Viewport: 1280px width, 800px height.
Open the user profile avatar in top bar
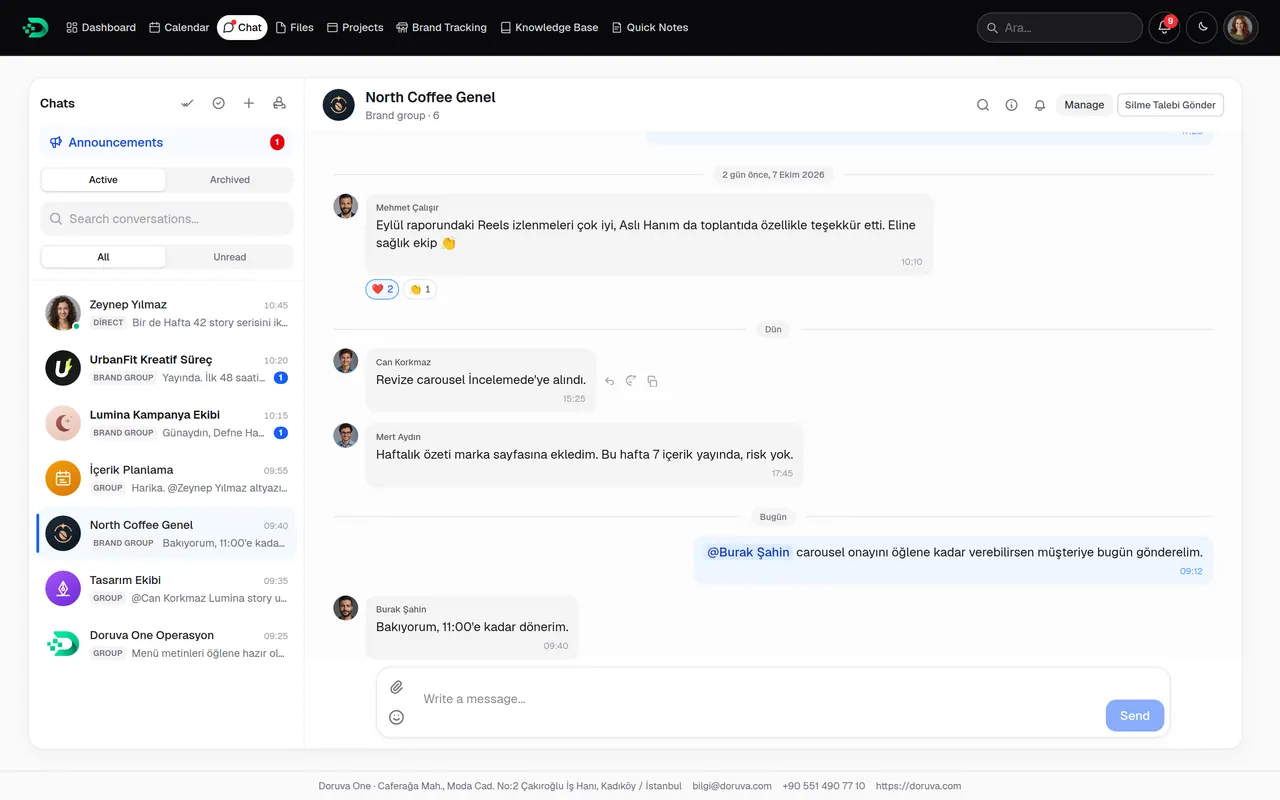pyautogui.click(x=1241, y=27)
